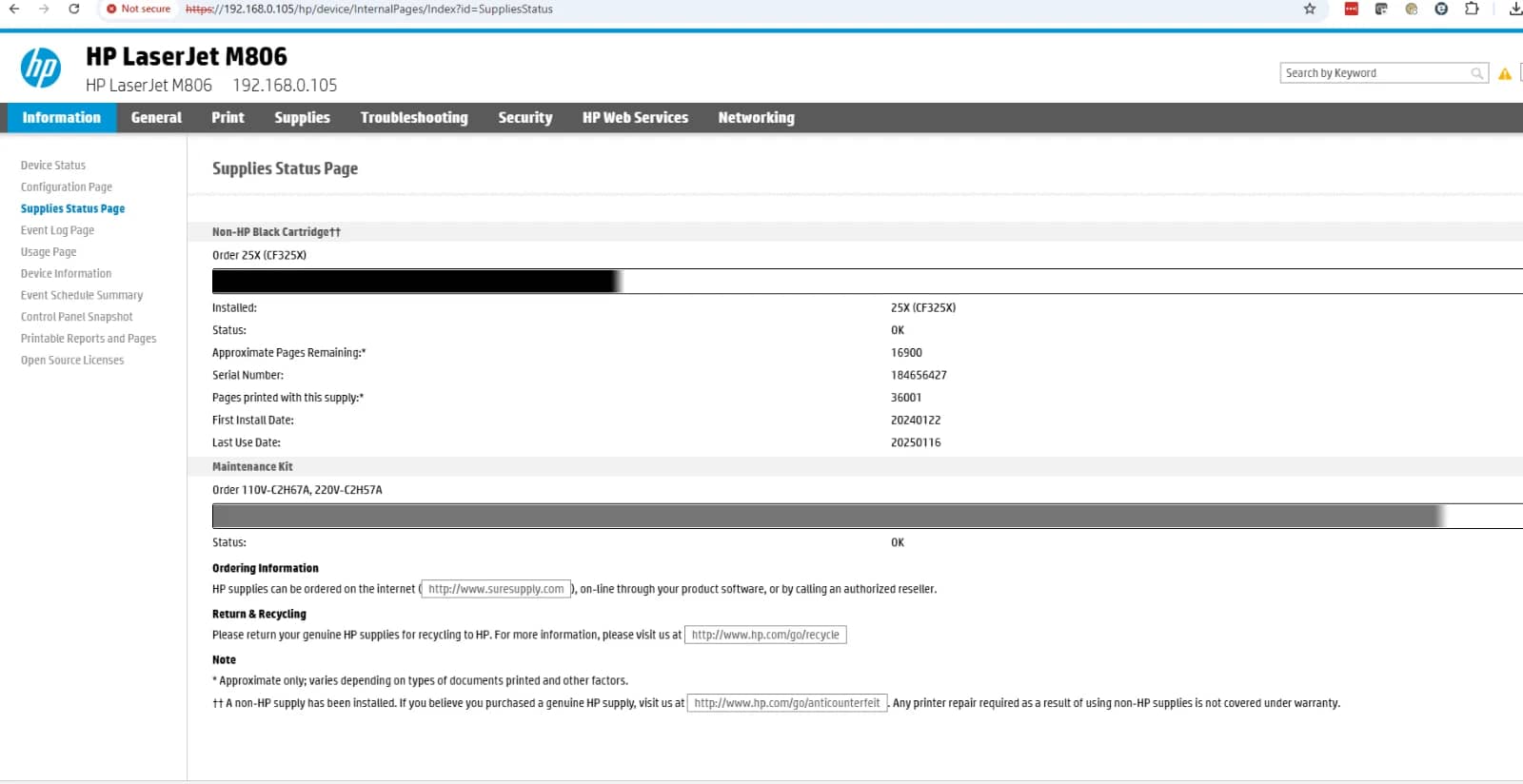View the Usage Page
The image size is (1523, 784).
(49, 252)
